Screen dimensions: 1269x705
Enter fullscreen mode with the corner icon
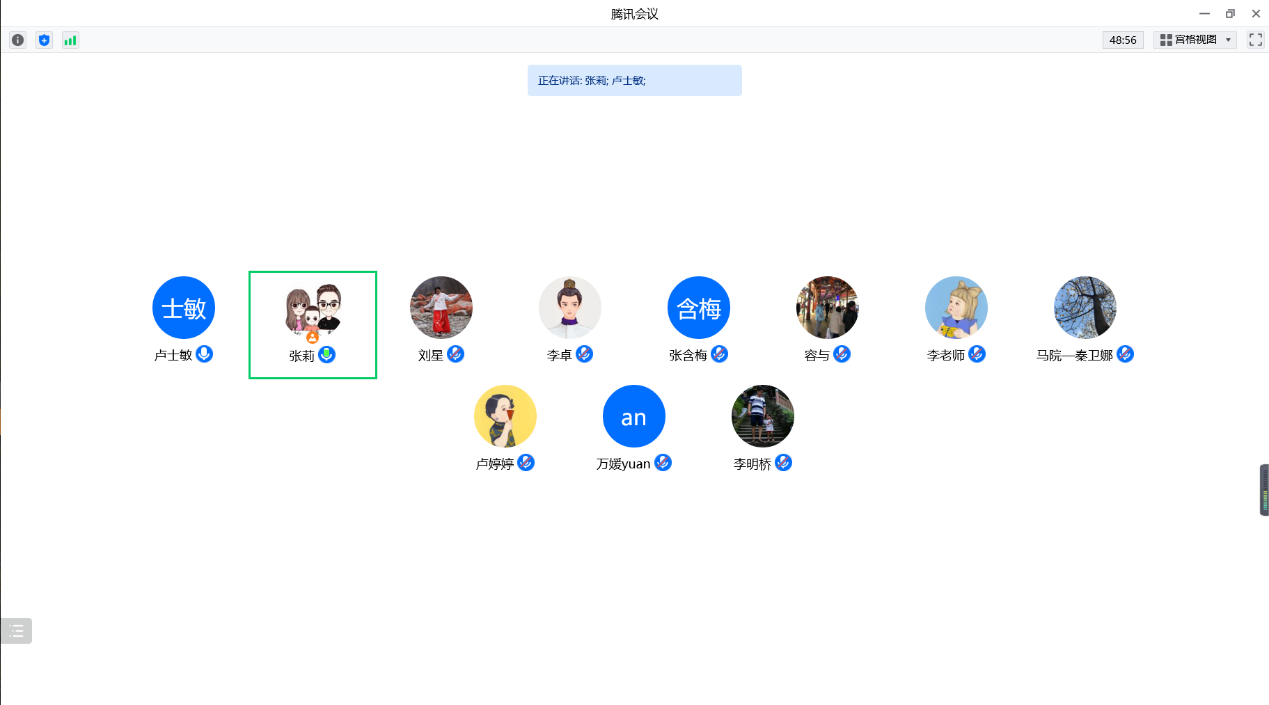(x=1256, y=40)
